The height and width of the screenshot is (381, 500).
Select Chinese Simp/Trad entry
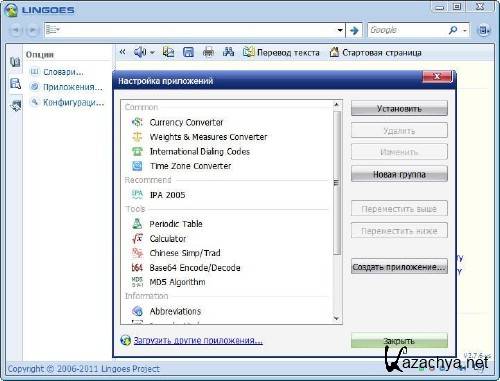[x=185, y=253]
